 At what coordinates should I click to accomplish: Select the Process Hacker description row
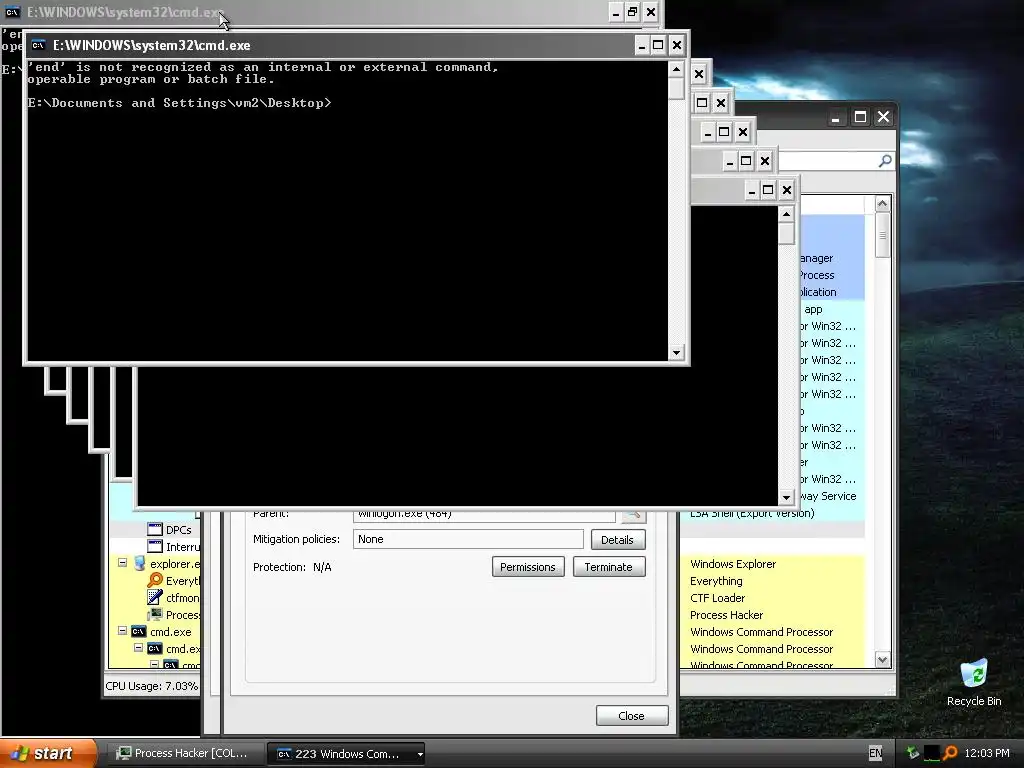tap(773, 615)
